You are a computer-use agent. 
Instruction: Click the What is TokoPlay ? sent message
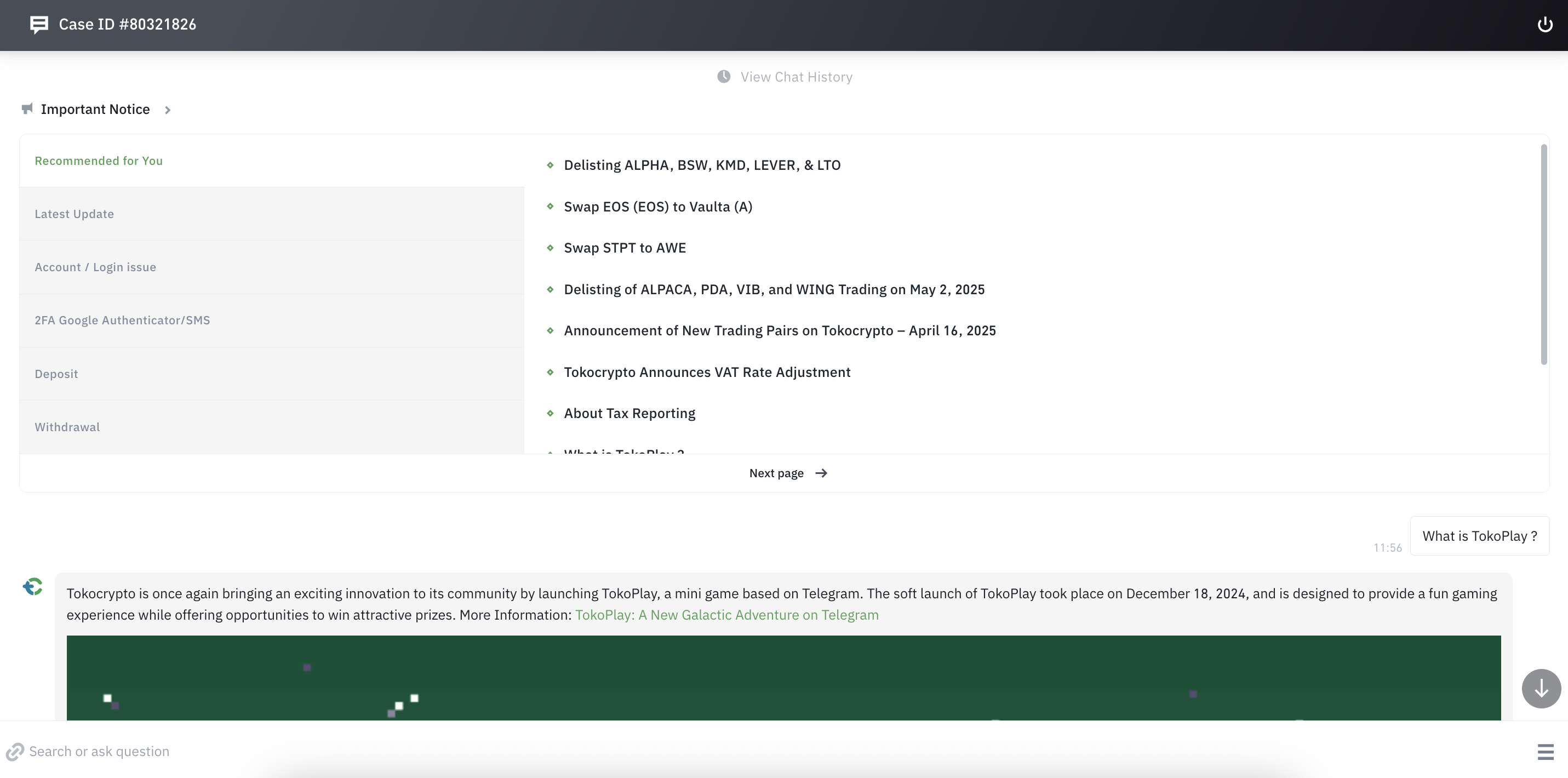(1479, 536)
